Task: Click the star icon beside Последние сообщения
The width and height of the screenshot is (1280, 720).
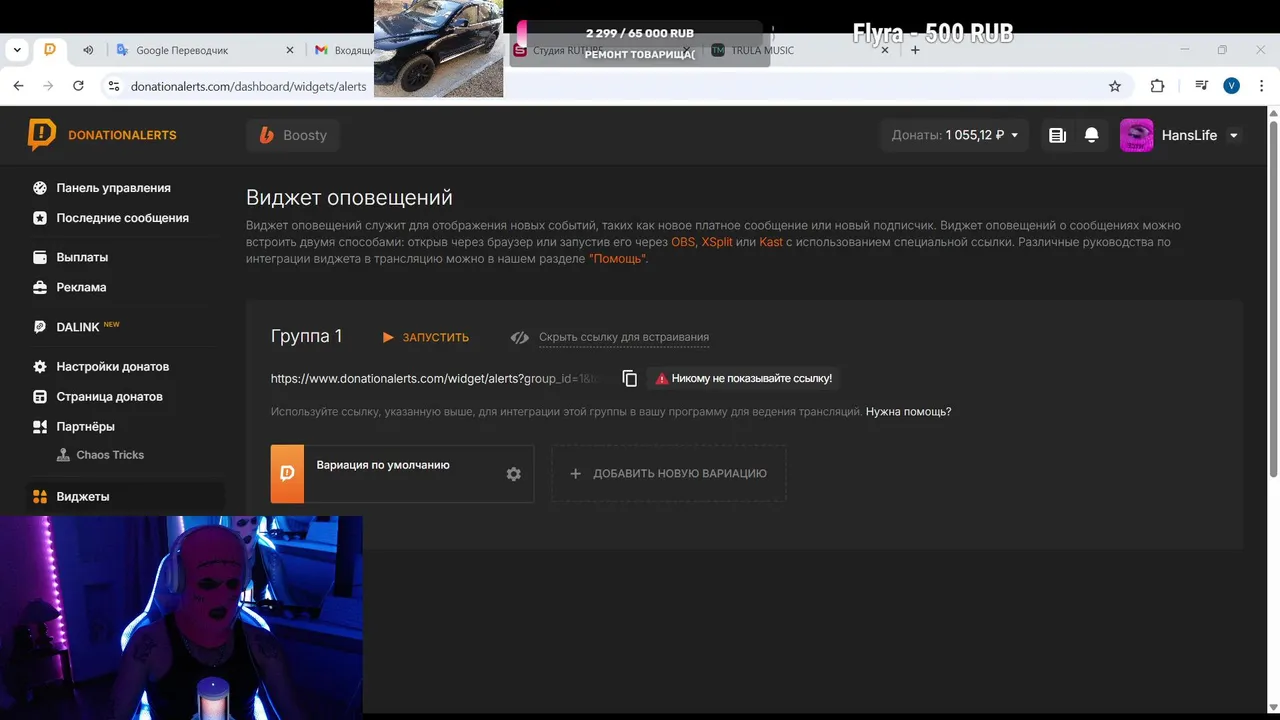Action: pyautogui.click(x=40, y=218)
